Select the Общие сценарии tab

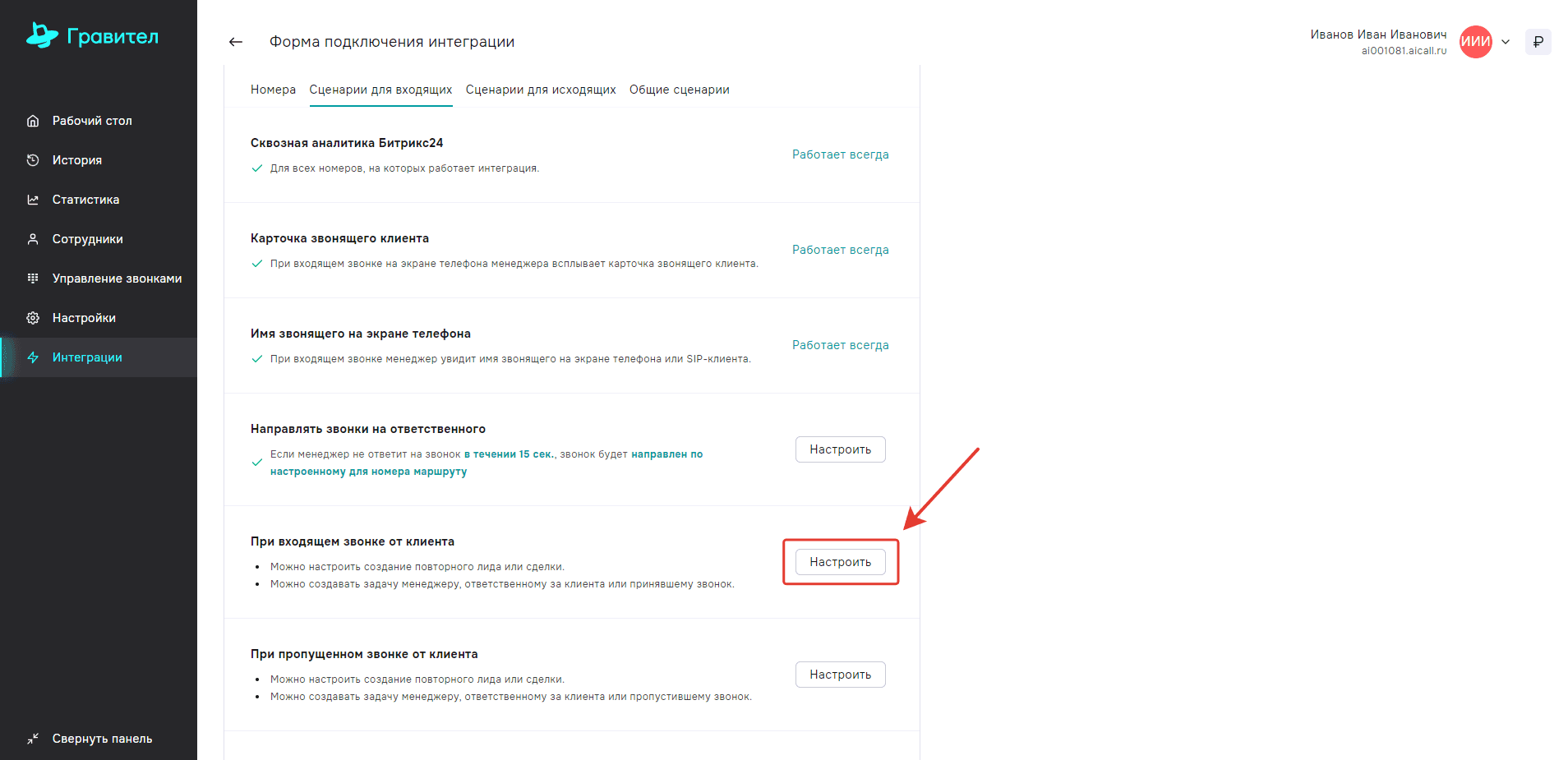pyautogui.click(x=679, y=90)
